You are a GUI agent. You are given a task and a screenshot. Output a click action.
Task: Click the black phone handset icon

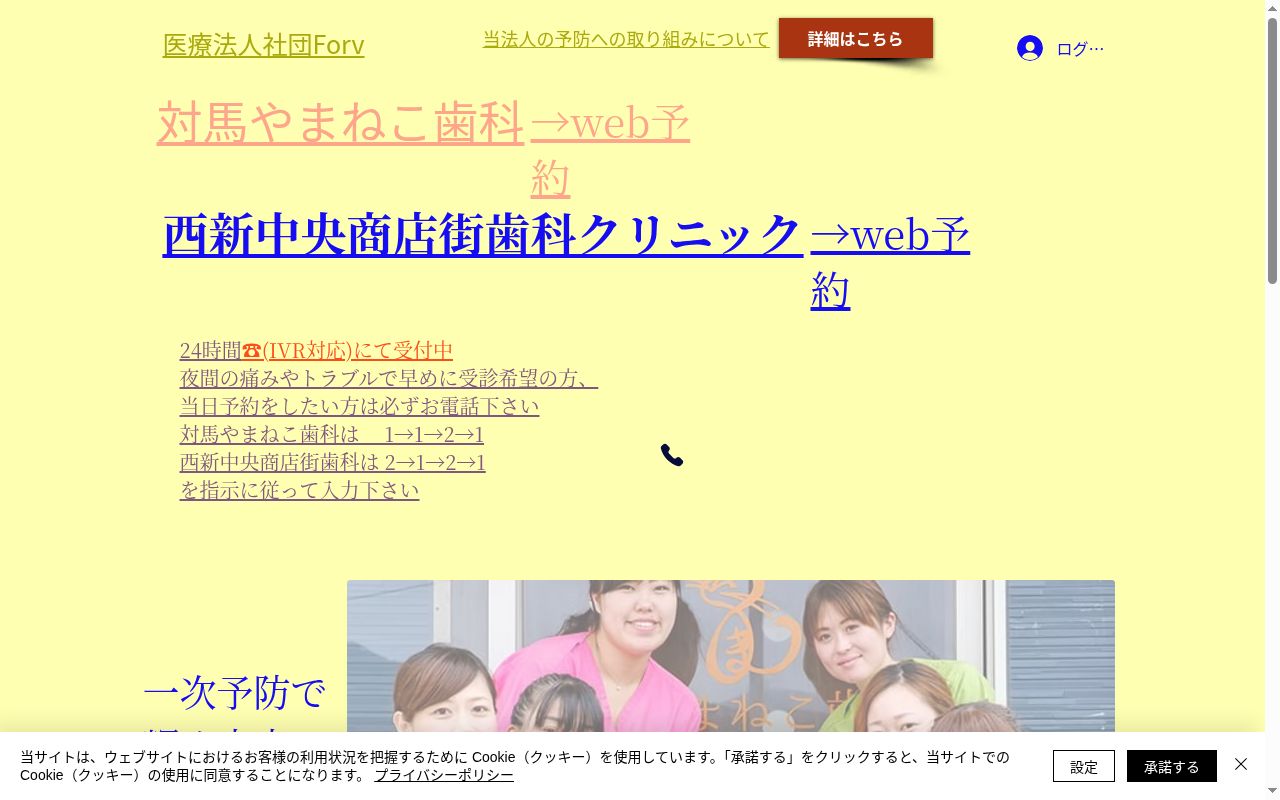[672, 455]
